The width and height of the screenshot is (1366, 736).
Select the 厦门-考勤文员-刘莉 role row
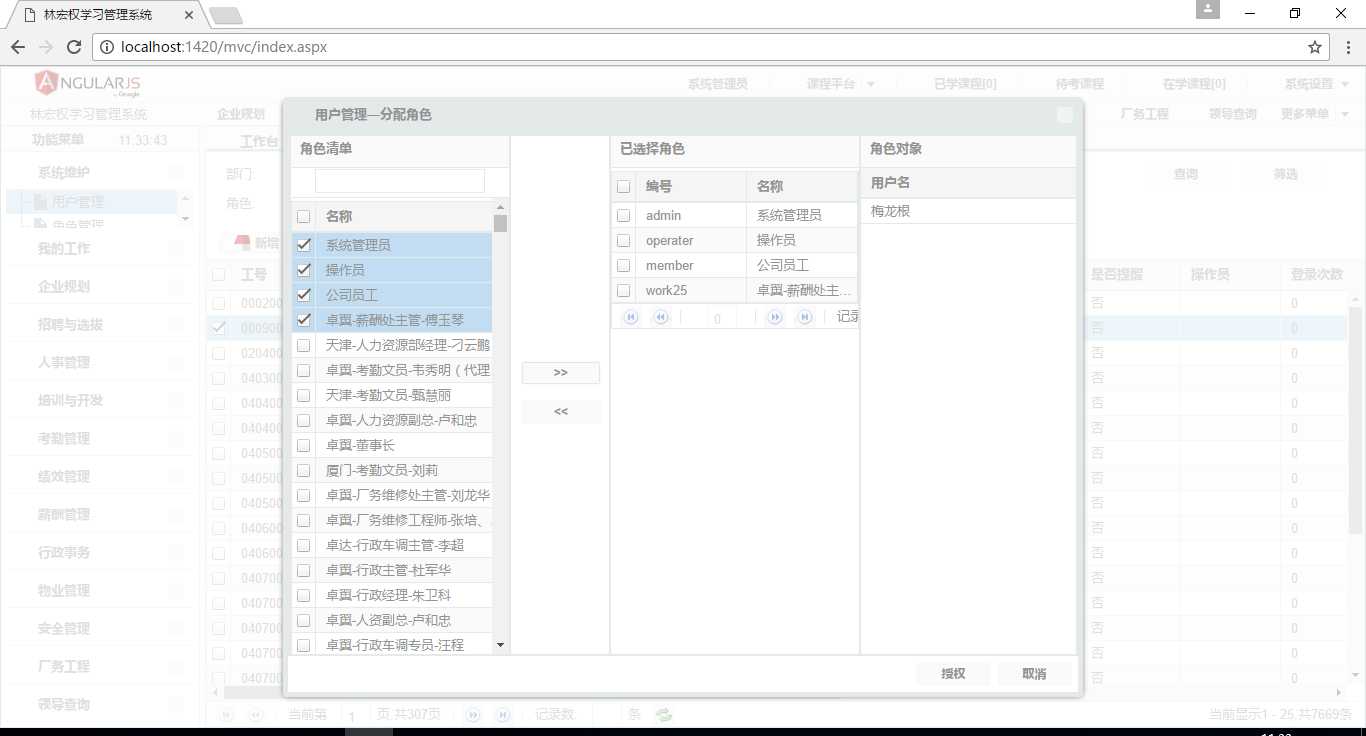click(392, 470)
